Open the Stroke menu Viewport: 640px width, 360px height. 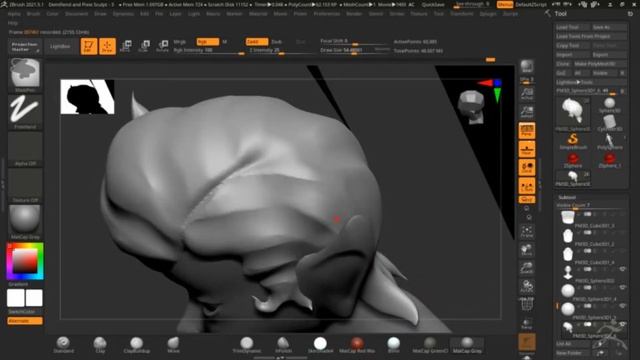coord(396,13)
